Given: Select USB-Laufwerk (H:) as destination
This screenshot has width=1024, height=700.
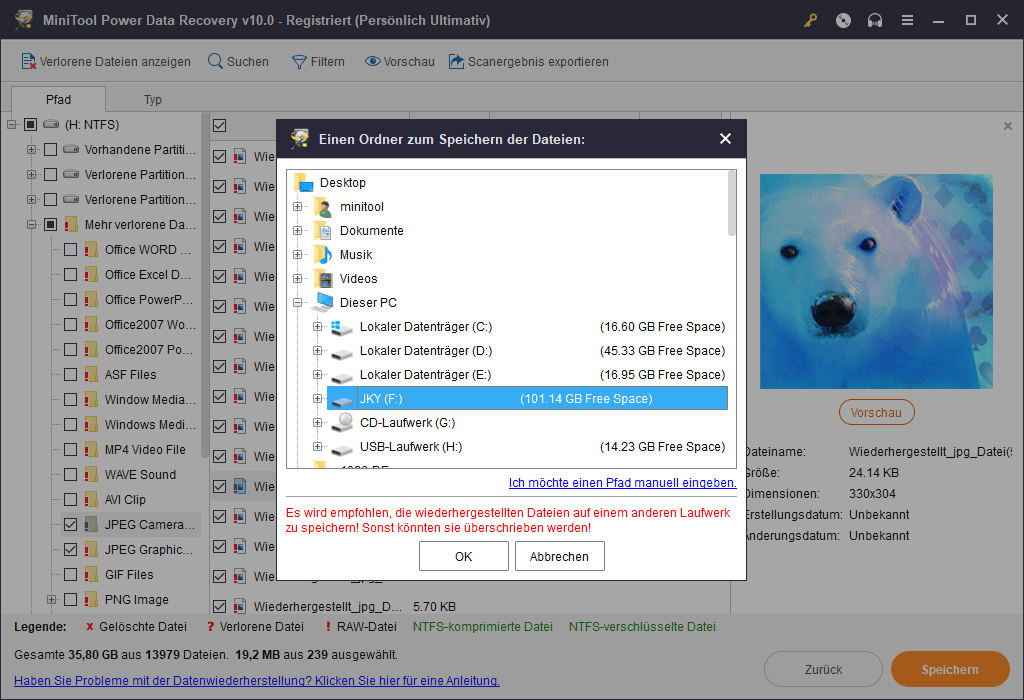Looking at the screenshot, I should coord(410,447).
